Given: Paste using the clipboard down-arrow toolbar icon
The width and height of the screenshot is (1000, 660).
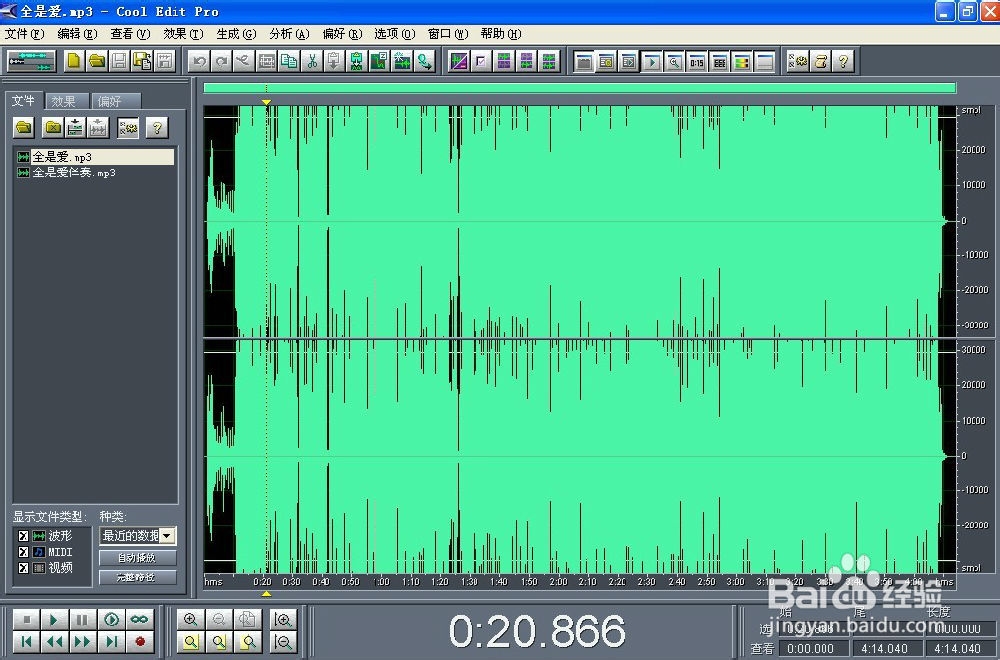Looking at the screenshot, I should tap(334, 61).
